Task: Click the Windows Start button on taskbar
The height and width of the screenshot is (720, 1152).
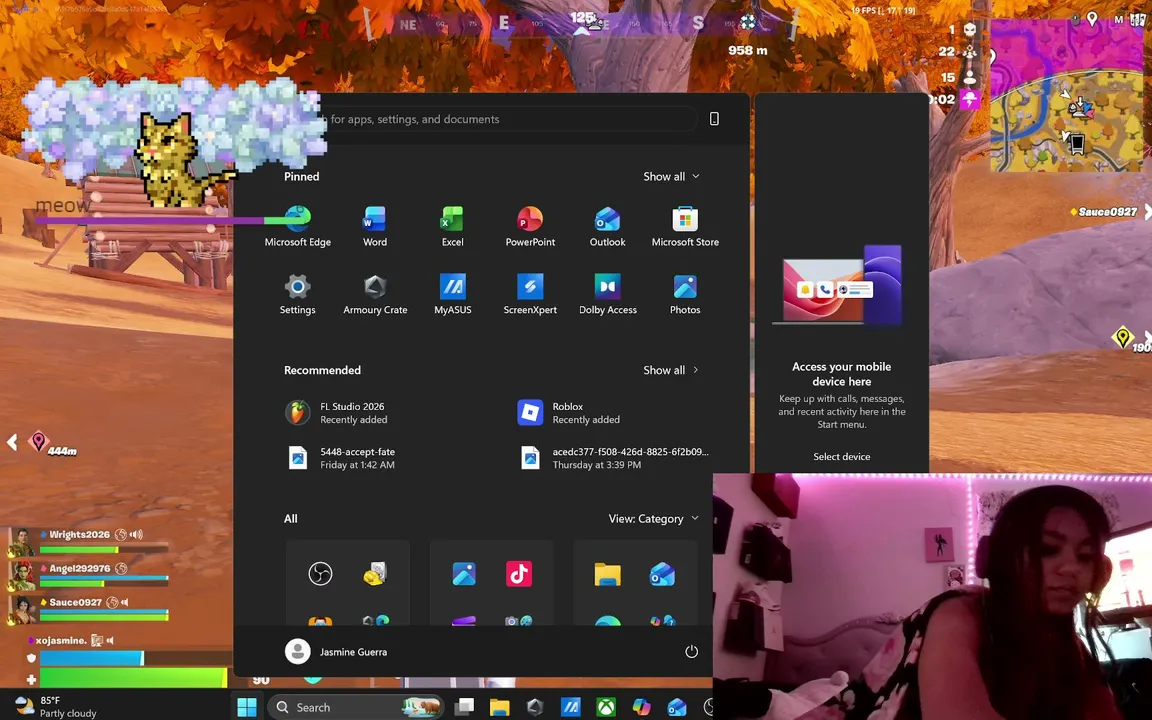Action: point(247,707)
